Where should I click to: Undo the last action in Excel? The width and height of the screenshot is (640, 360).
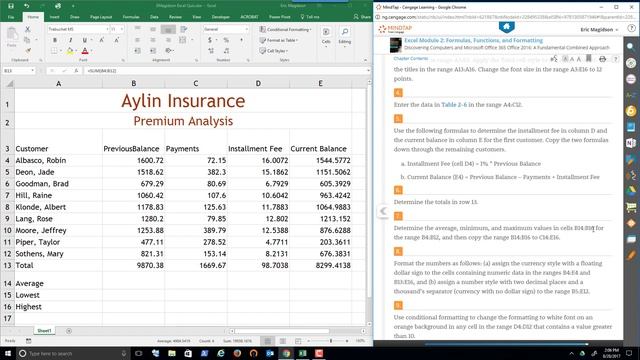click(27, 6)
